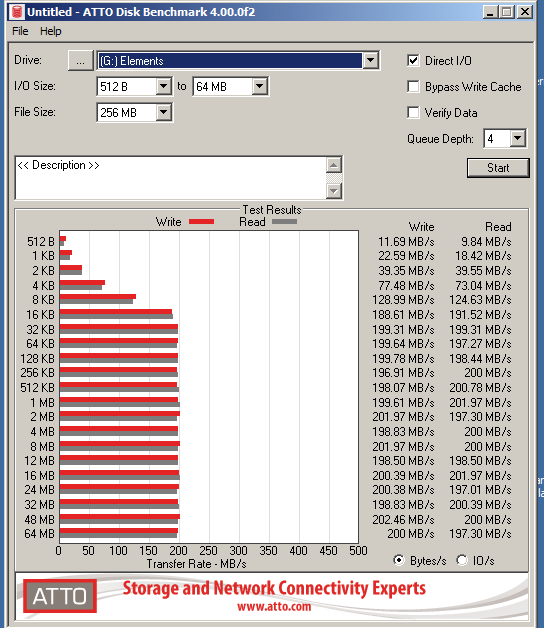Click the Read column header
The image size is (544, 628).
coord(498,227)
